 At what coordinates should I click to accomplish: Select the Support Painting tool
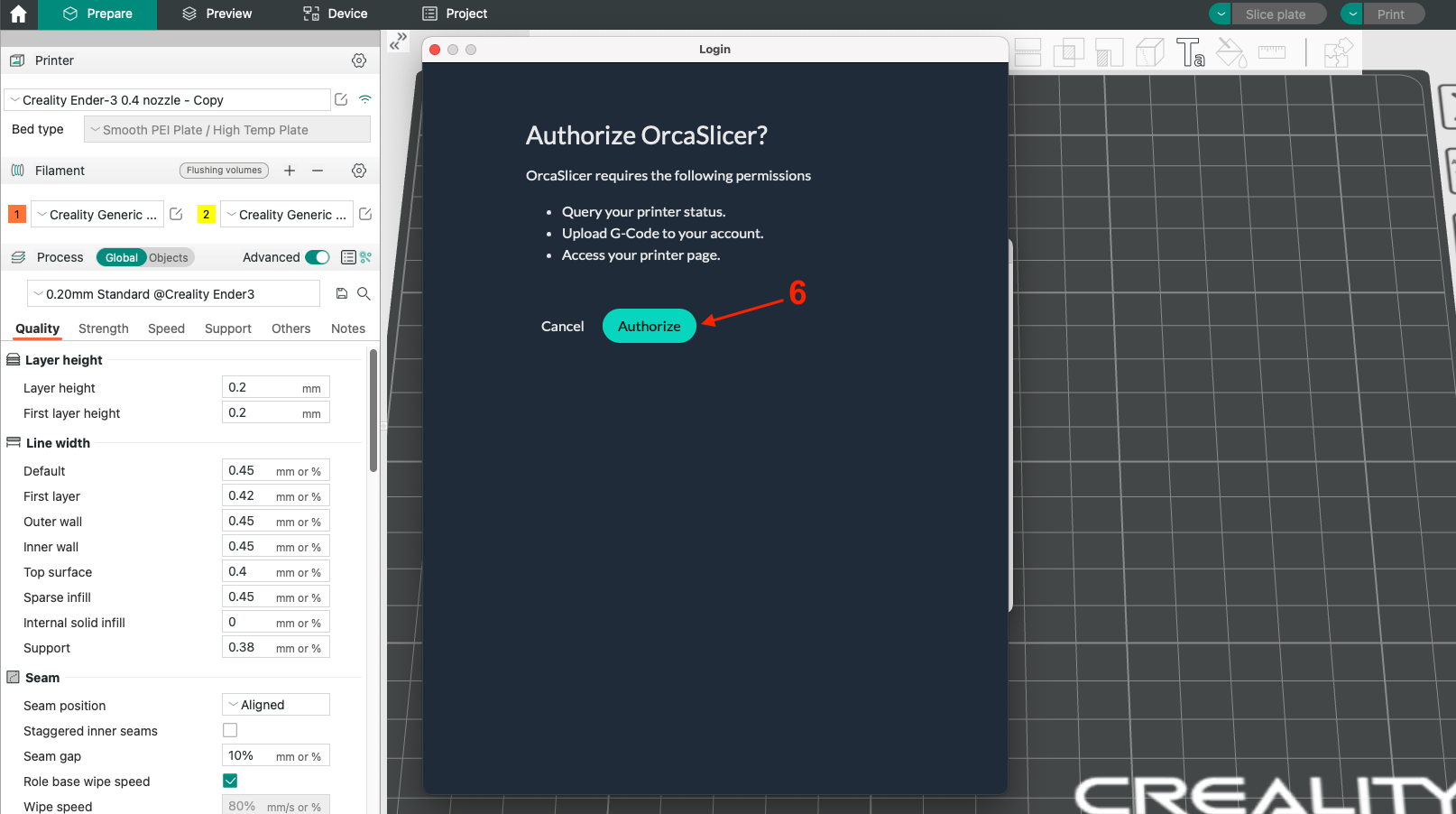pyautogui.click(x=1109, y=52)
